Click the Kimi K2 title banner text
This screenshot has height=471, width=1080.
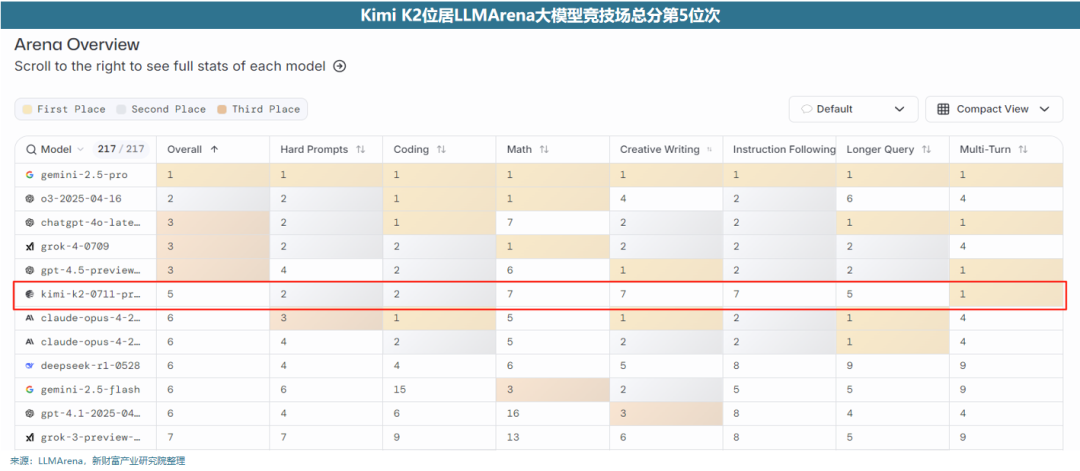point(540,15)
